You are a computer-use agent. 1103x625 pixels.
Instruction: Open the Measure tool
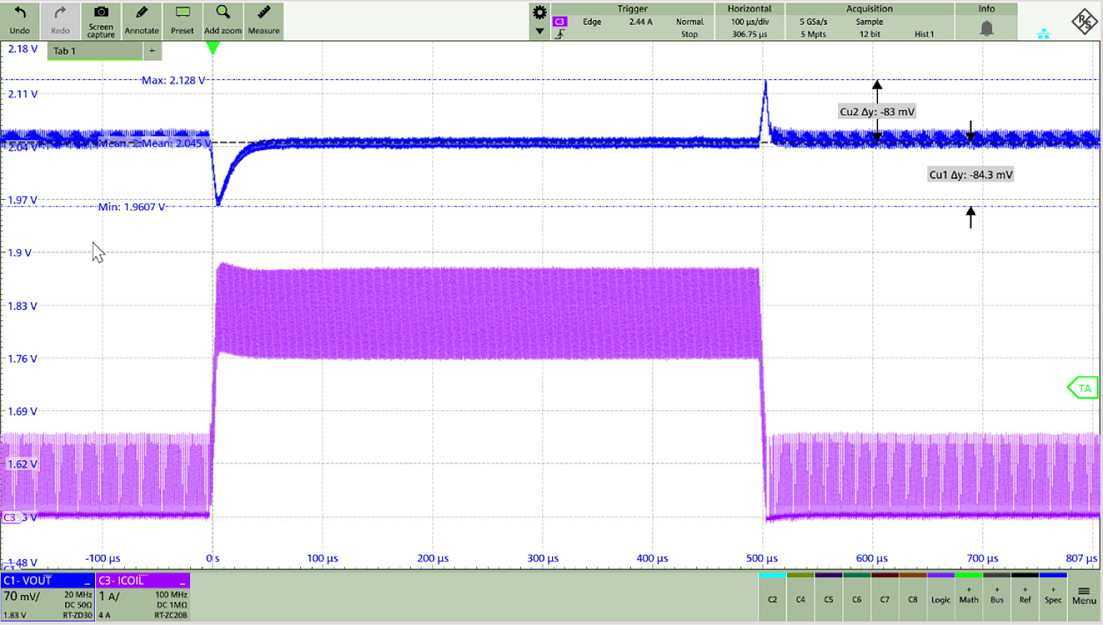tap(263, 20)
